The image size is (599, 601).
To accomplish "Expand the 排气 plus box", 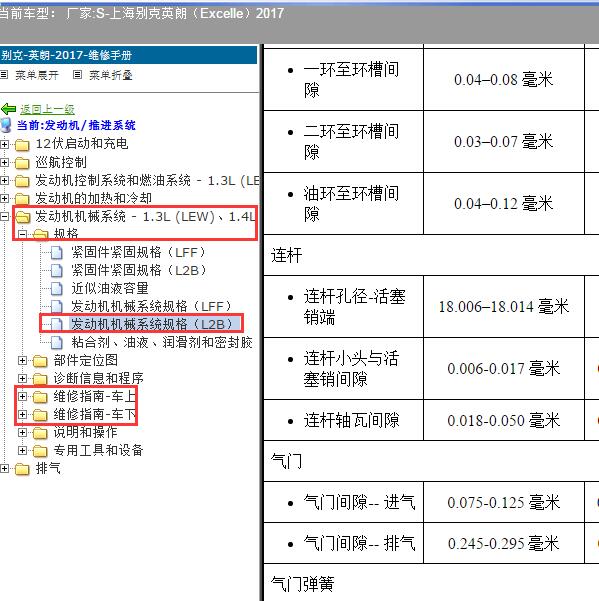I will pos(4,468).
